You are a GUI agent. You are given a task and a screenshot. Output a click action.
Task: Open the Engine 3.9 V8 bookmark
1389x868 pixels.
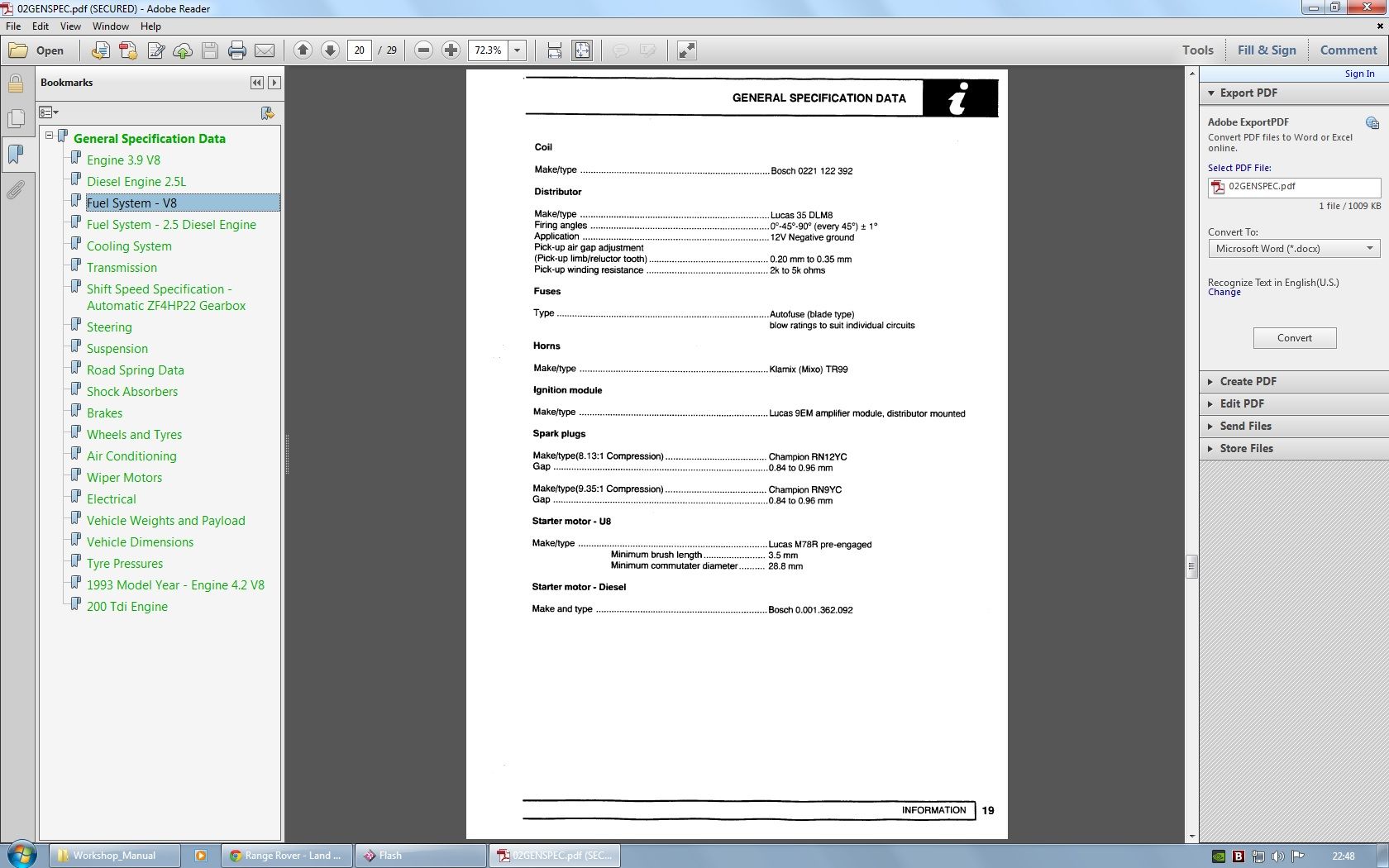pyautogui.click(x=123, y=160)
